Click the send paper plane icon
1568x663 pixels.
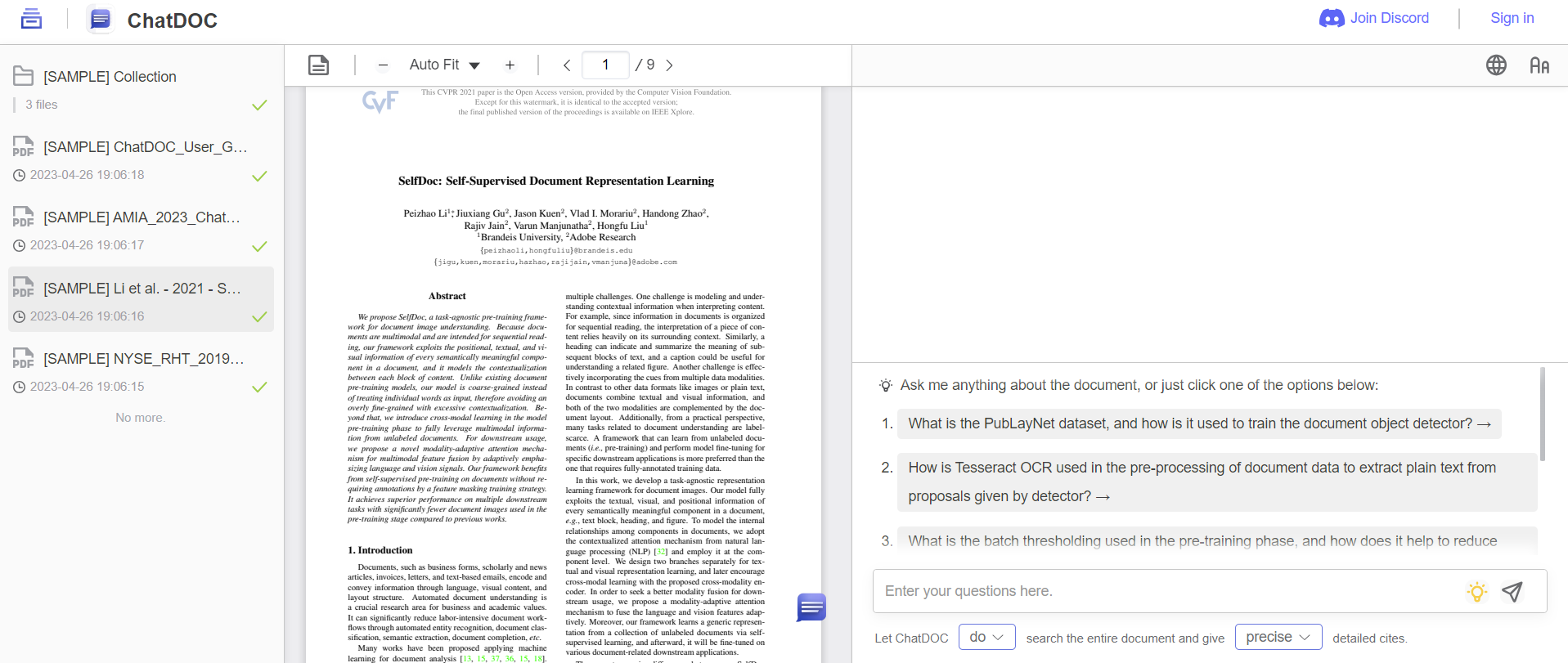point(1512,592)
